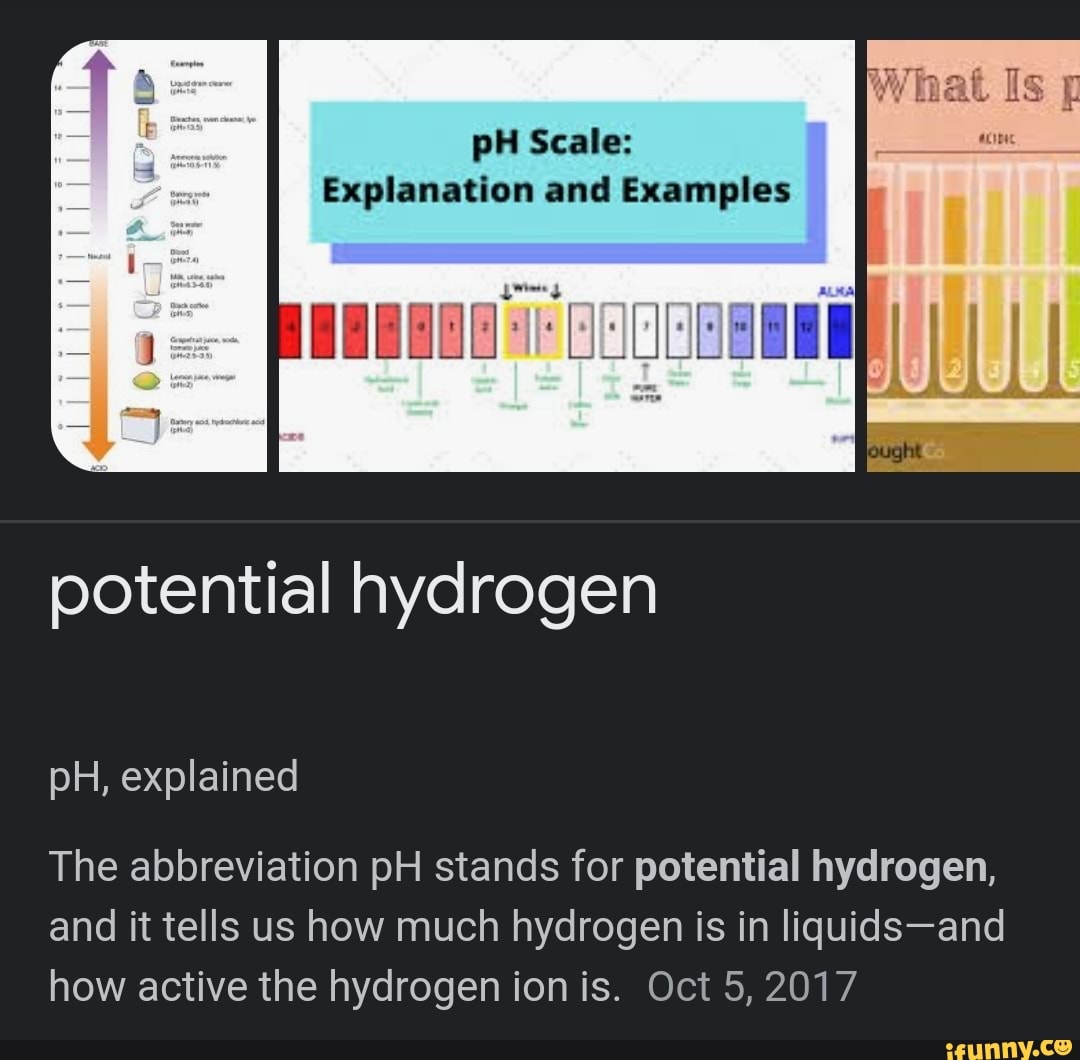Select the grapefruit juice soda can icon
Viewport: 1080px width, 1060px height.
tap(143, 346)
